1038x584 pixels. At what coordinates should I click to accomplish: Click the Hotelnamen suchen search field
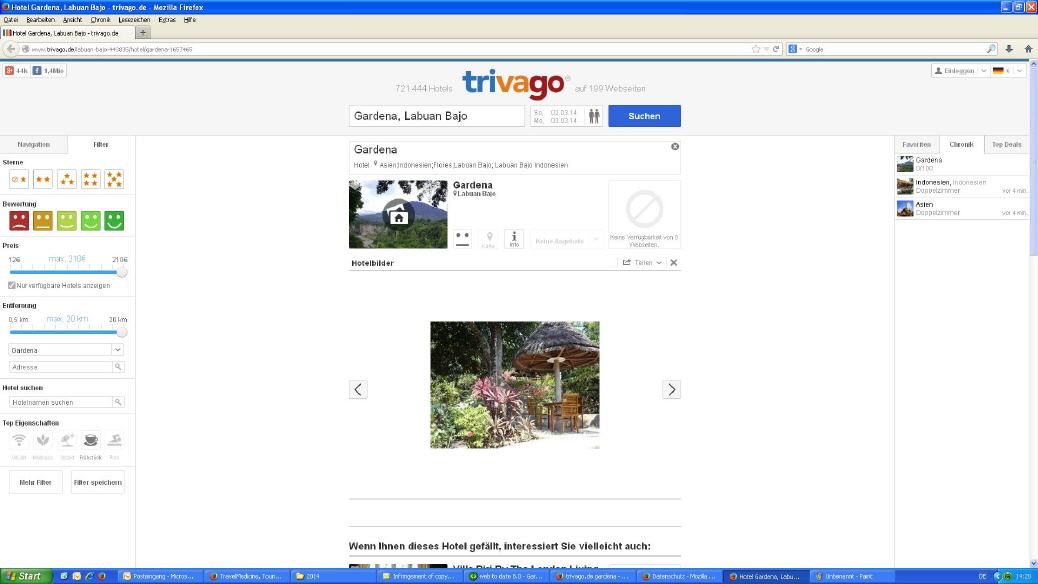tap(61, 402)
